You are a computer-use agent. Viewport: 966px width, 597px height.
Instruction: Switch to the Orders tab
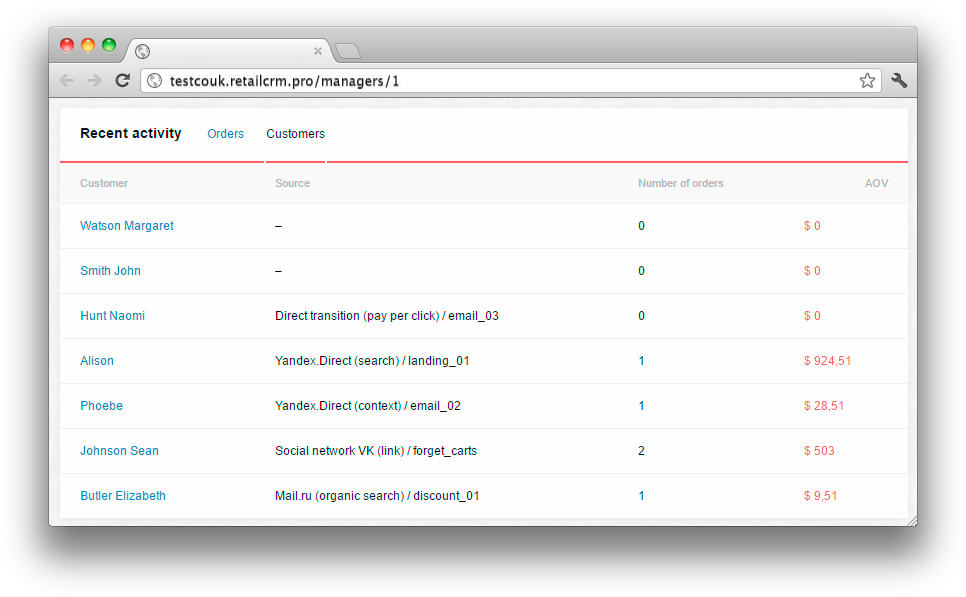click(225, 134)
